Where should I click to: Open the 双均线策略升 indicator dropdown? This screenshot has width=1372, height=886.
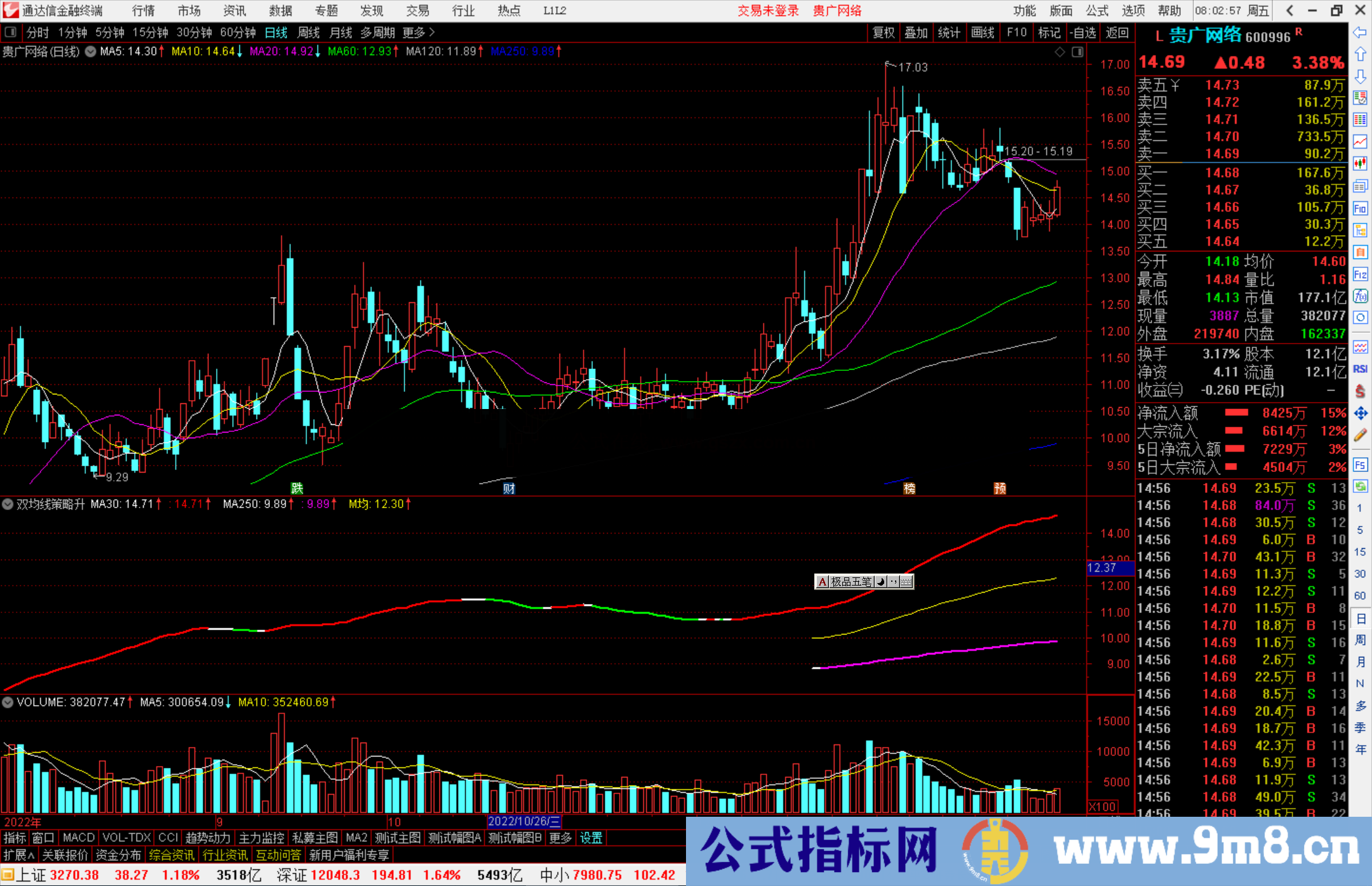point(8,504)
